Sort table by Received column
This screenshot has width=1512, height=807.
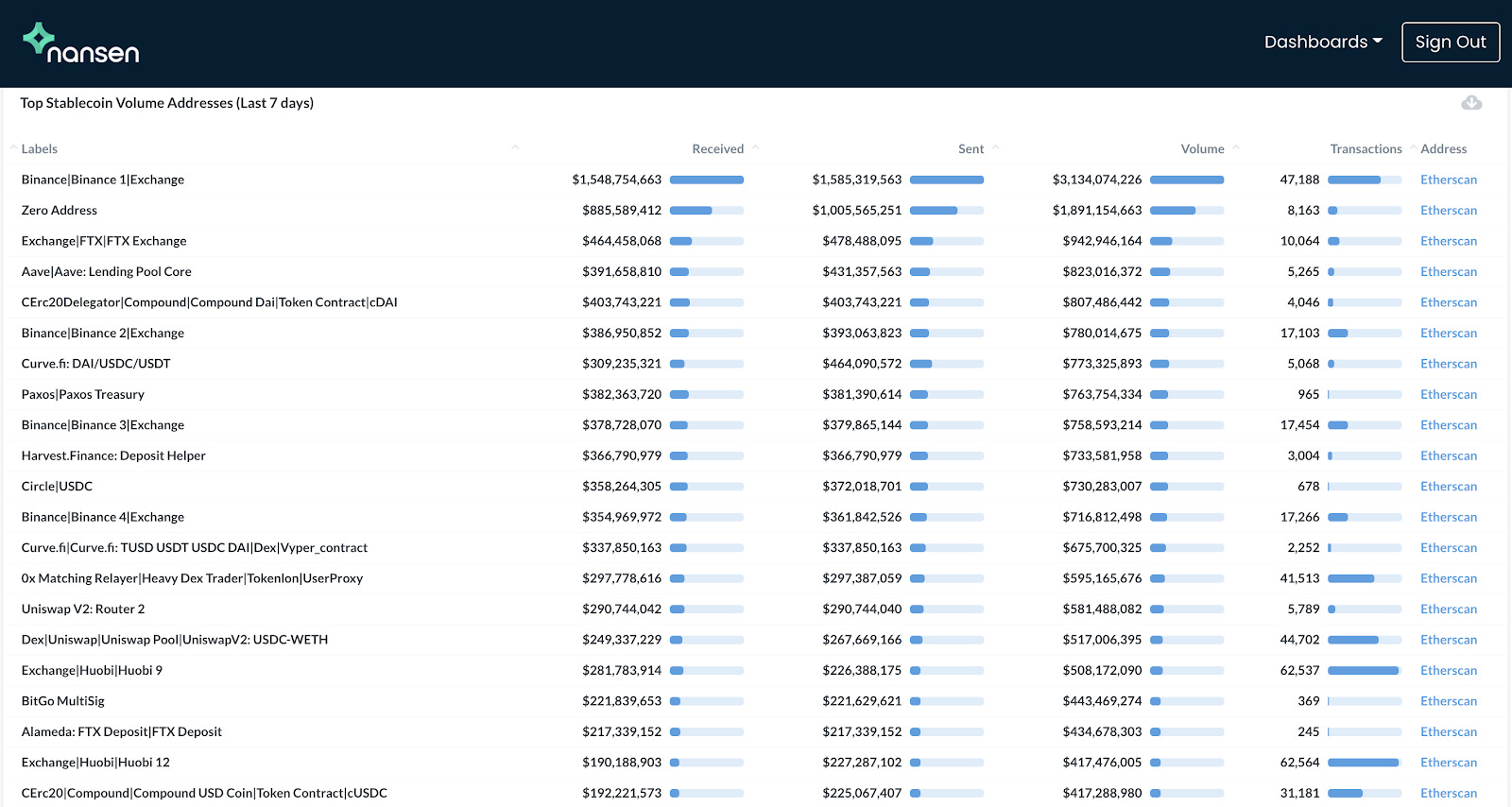coord(718,148)
